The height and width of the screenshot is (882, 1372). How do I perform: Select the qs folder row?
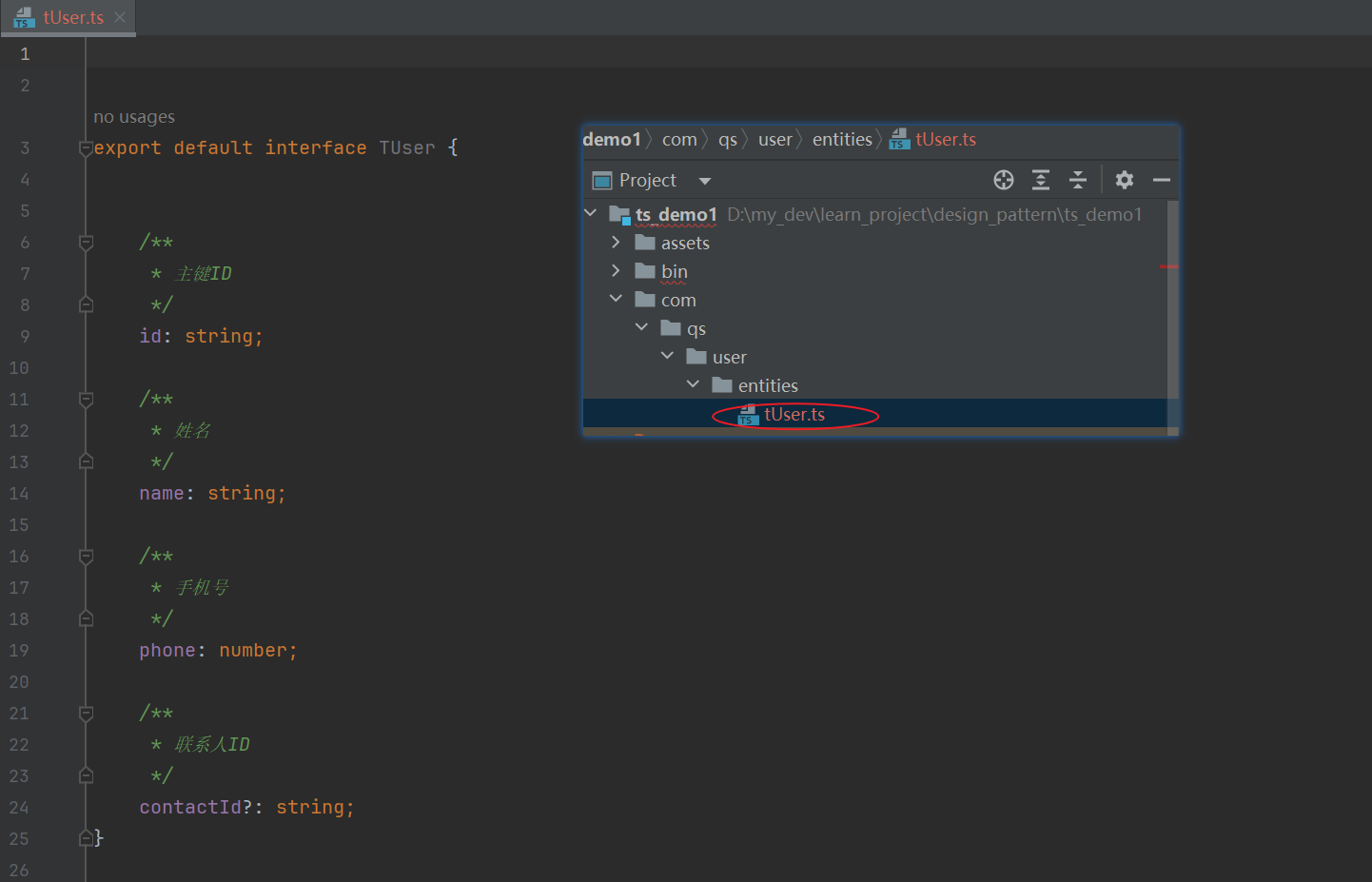875,328
